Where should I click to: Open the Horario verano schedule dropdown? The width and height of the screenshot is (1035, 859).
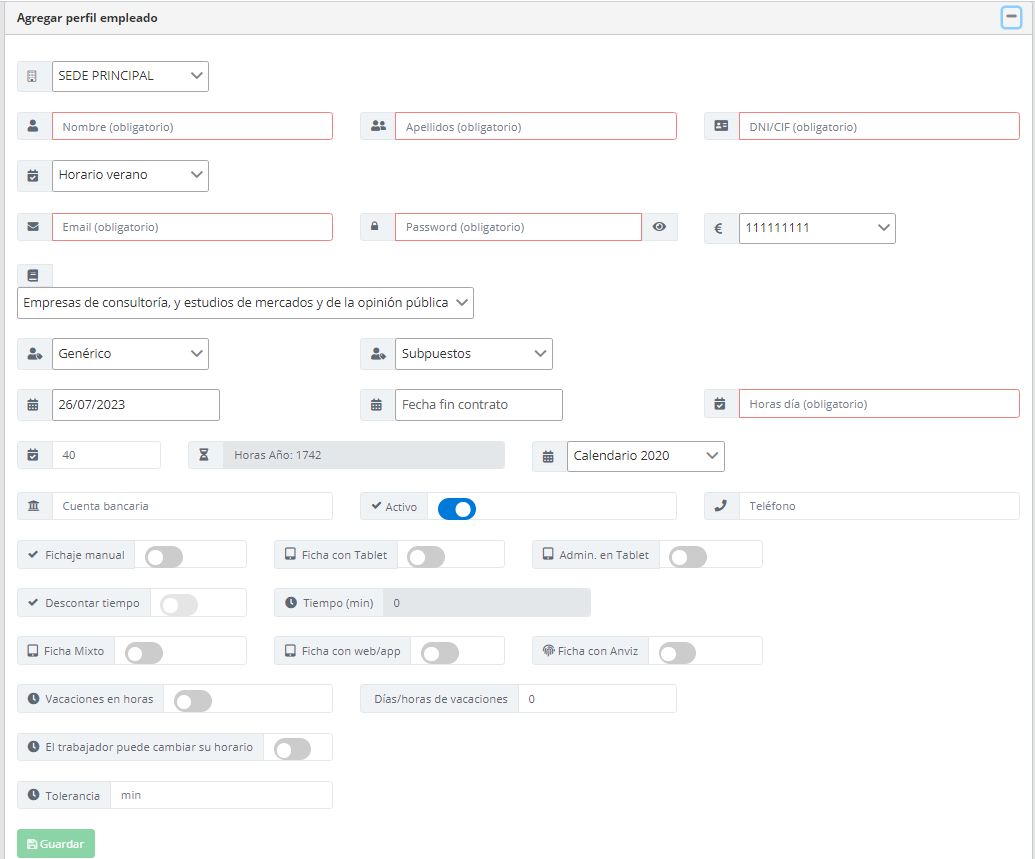click(130, 175)
